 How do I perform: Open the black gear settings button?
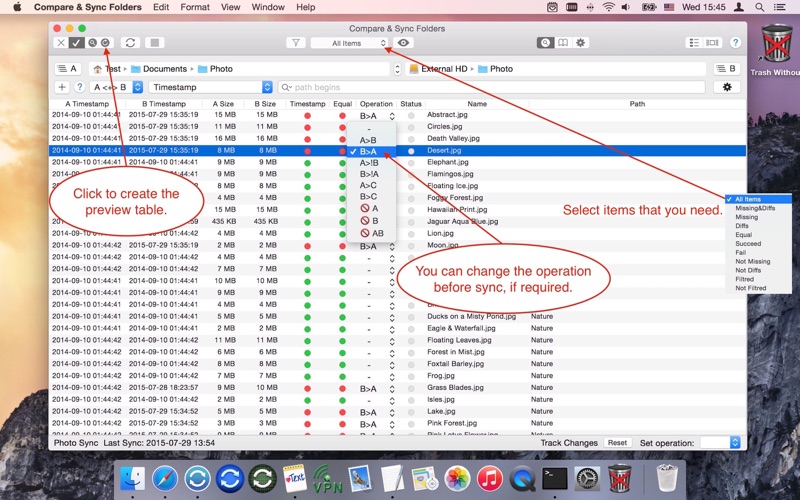tap(727, 87)
